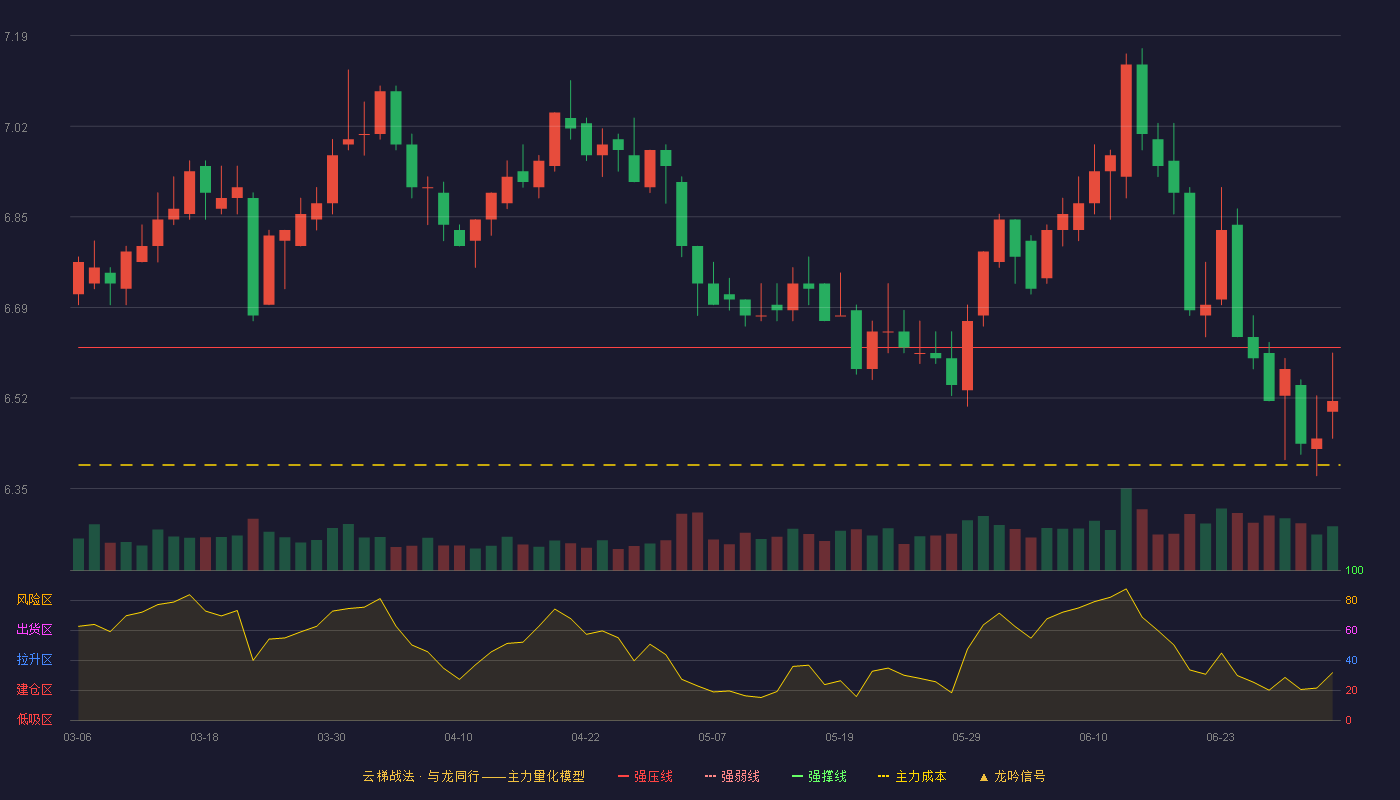
Task: Click the 06-10 date label
Action: coord(1093,737)
